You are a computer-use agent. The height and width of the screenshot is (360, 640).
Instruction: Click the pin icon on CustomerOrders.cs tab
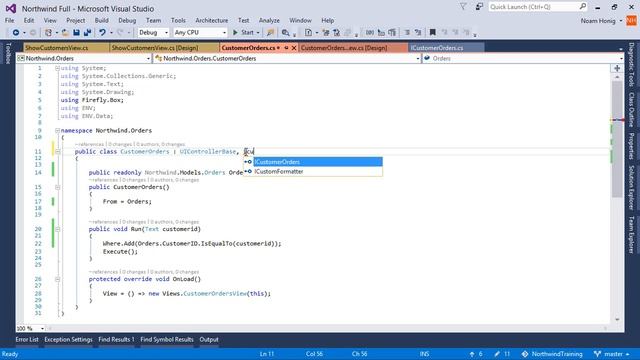[286, 48]
